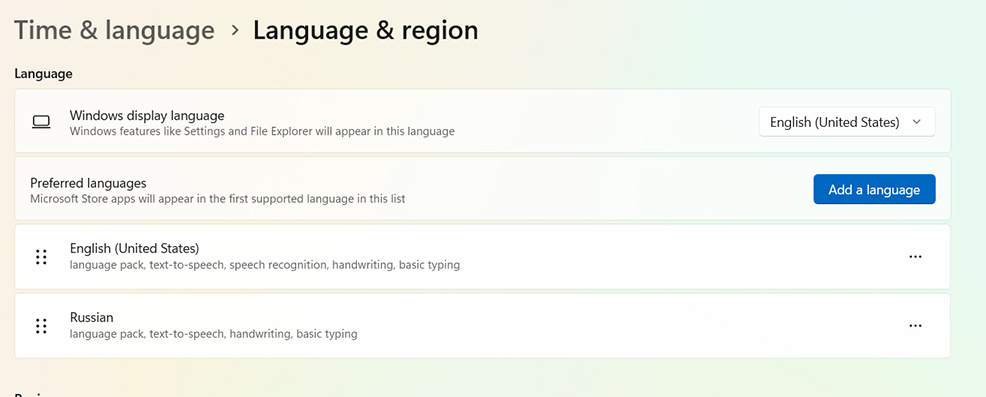Image resolution: width=986 pixels, height=397 pixels.
Task: Open more options for English (United States)
Action: (x=916, y=257)
